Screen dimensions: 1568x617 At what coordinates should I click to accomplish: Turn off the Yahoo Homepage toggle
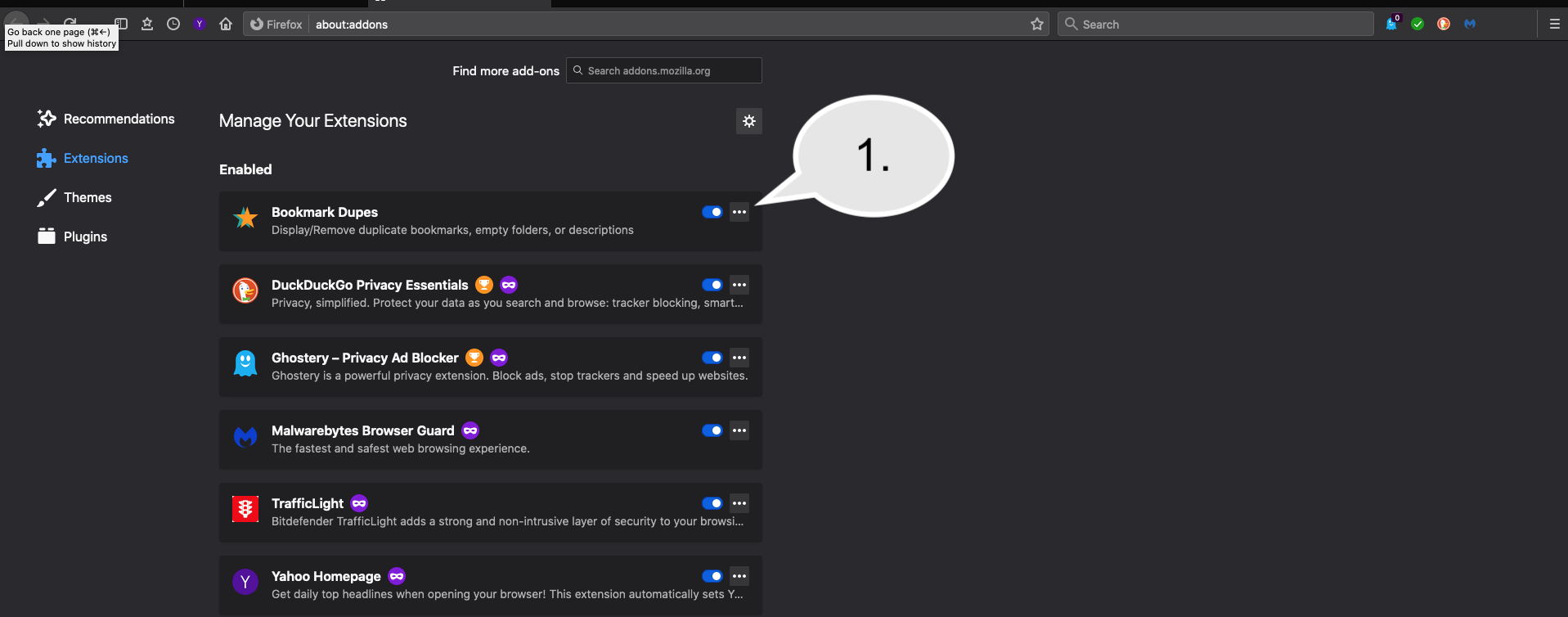click(712, 576)
